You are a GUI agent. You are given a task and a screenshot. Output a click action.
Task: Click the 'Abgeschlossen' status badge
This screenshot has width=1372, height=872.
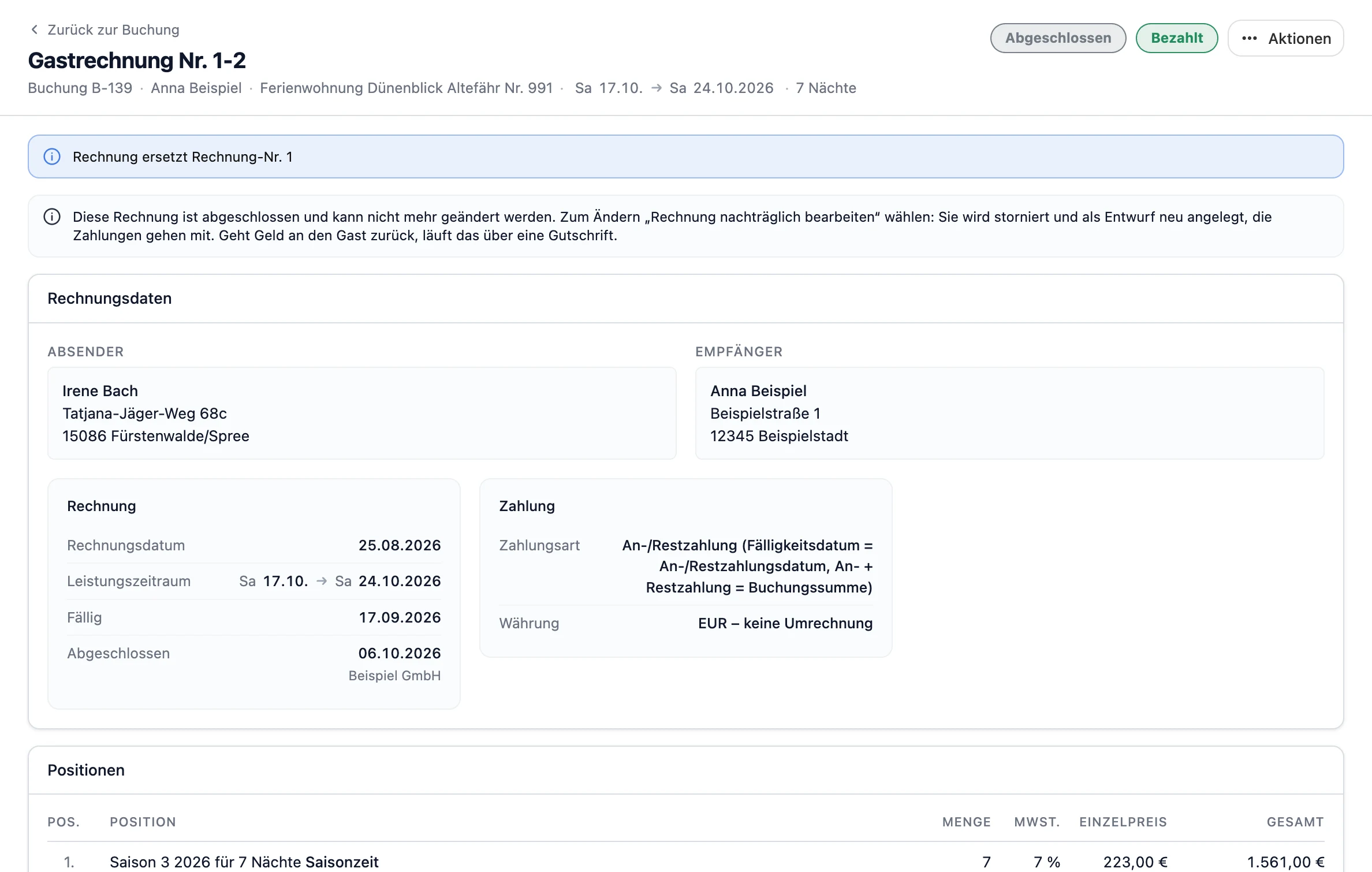click(1058, 38)
